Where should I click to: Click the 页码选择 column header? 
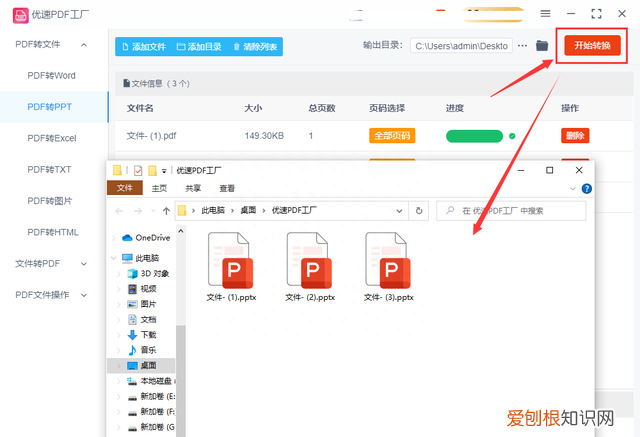tap(387, 108)
